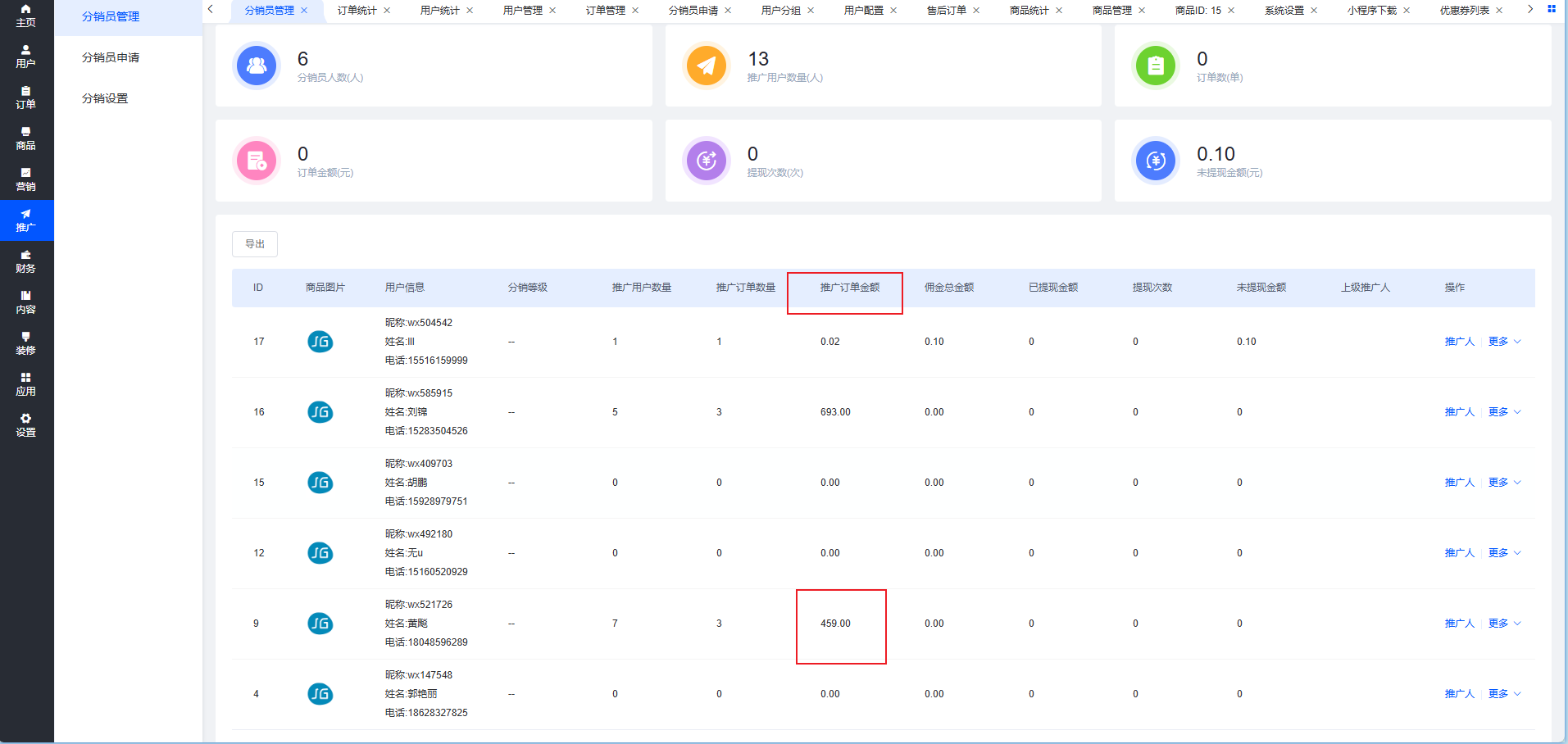This screenshot has height=744, width=1568.
Task: Click the tab grid menu icon at top right
Action: tap(1551, 9)
